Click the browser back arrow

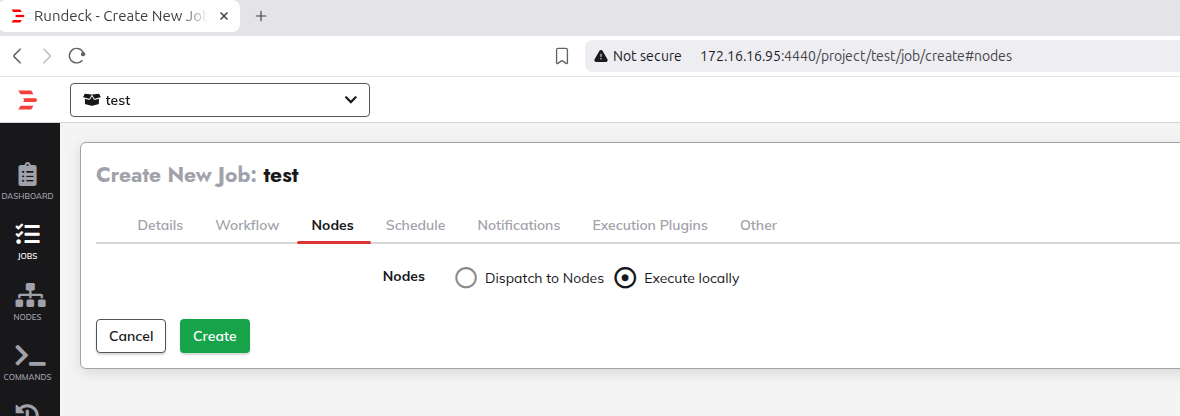tap(17, 56)
